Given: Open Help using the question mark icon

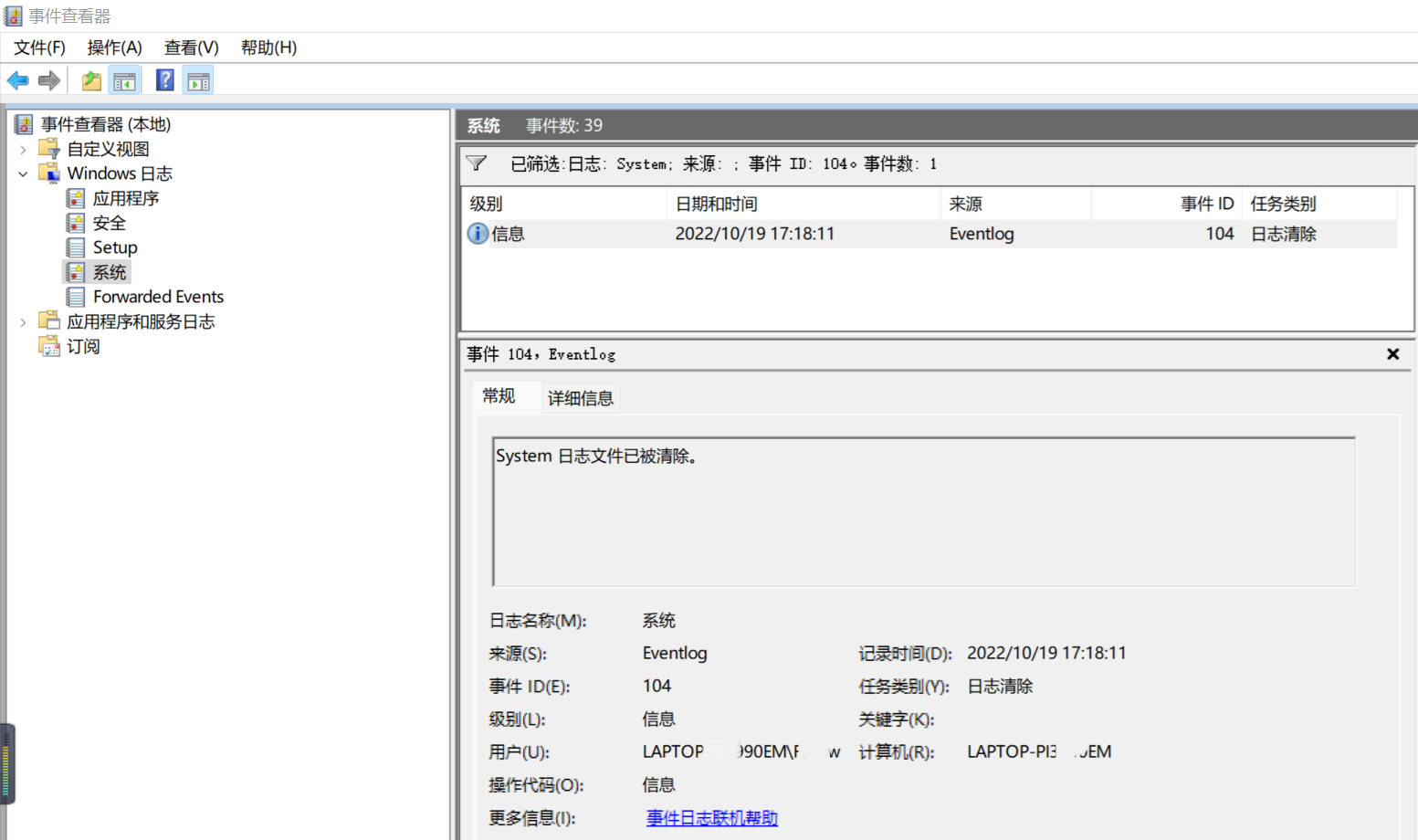Looking at the screenshot, I should 164,80.
